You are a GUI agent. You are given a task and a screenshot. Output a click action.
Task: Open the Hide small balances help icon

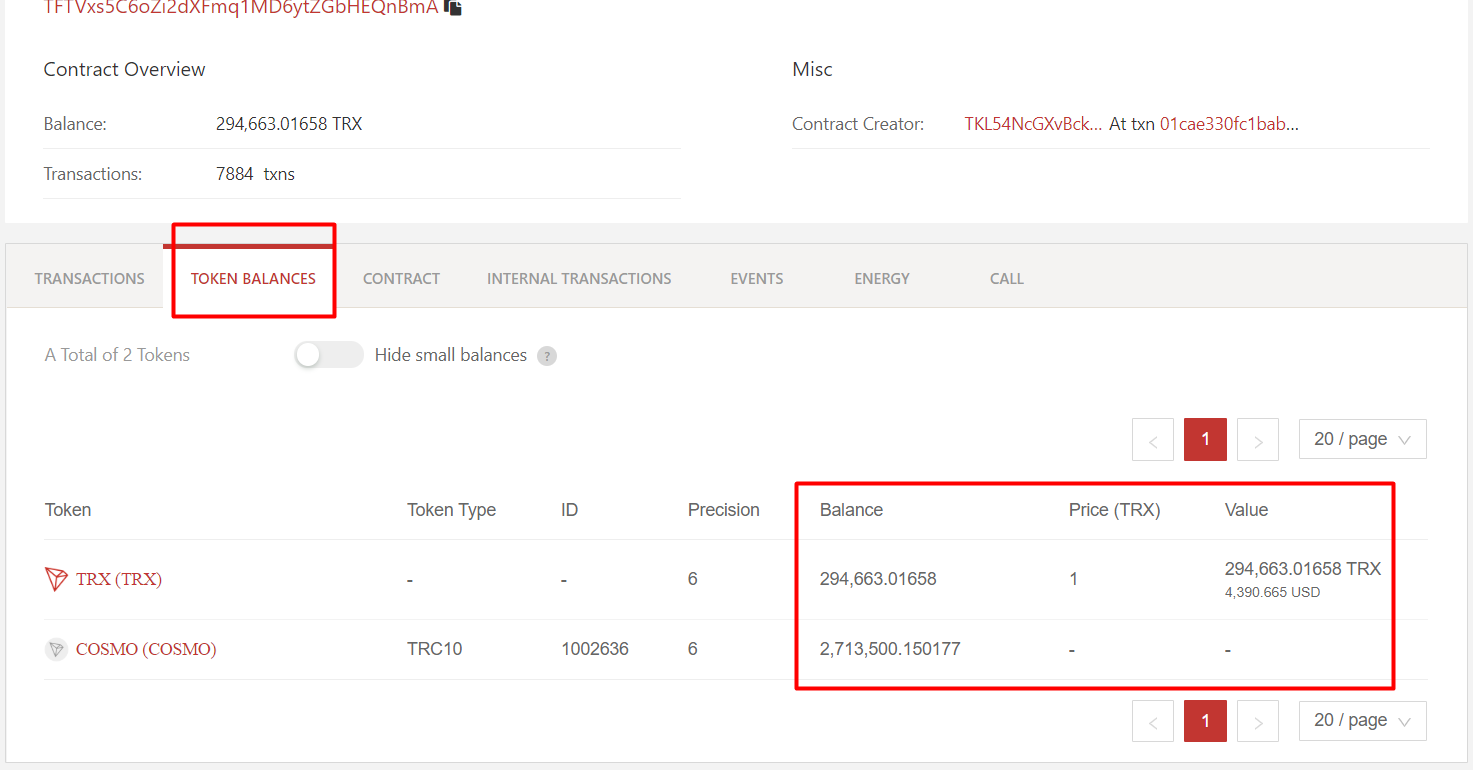[547, 356]
